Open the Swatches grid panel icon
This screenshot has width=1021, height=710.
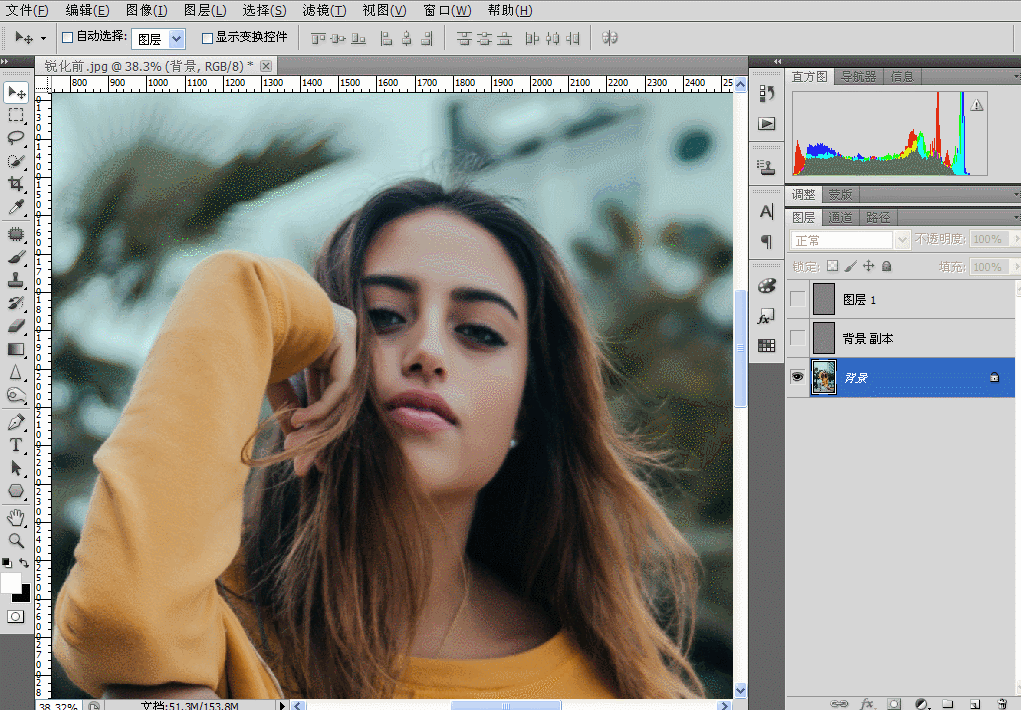click(766, 346)
